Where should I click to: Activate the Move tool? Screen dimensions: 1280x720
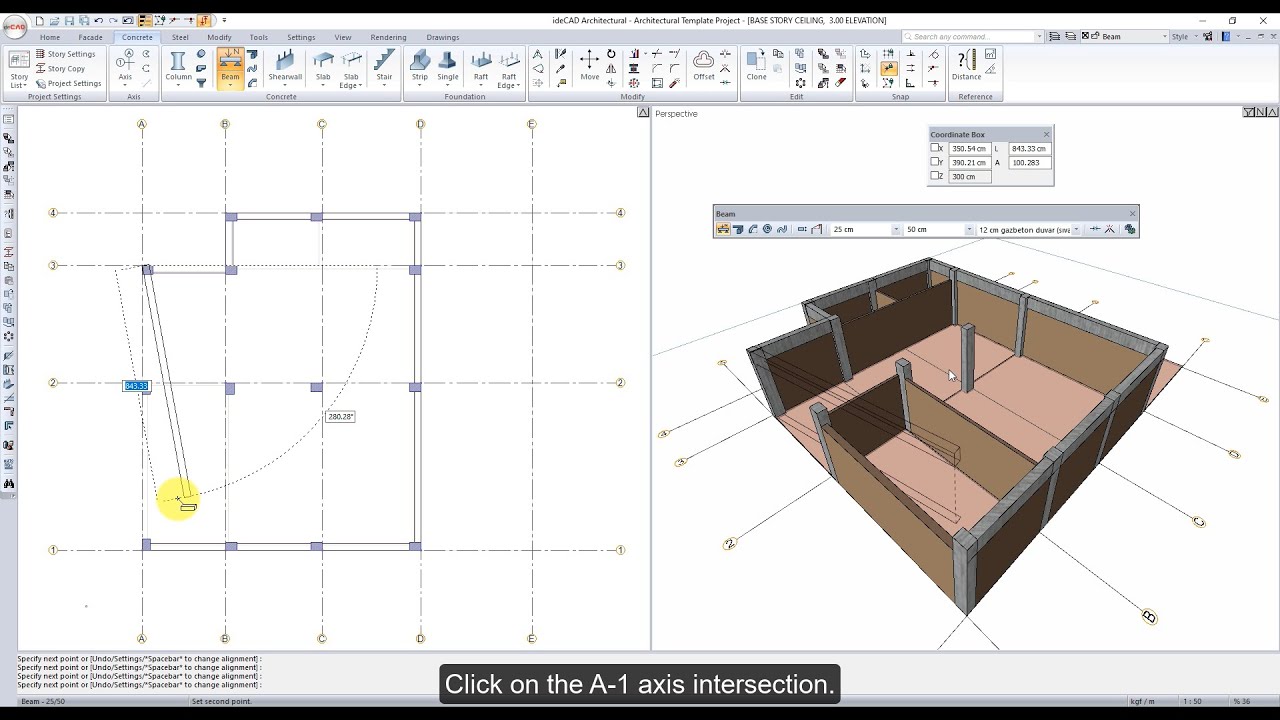tap(590, 65)
